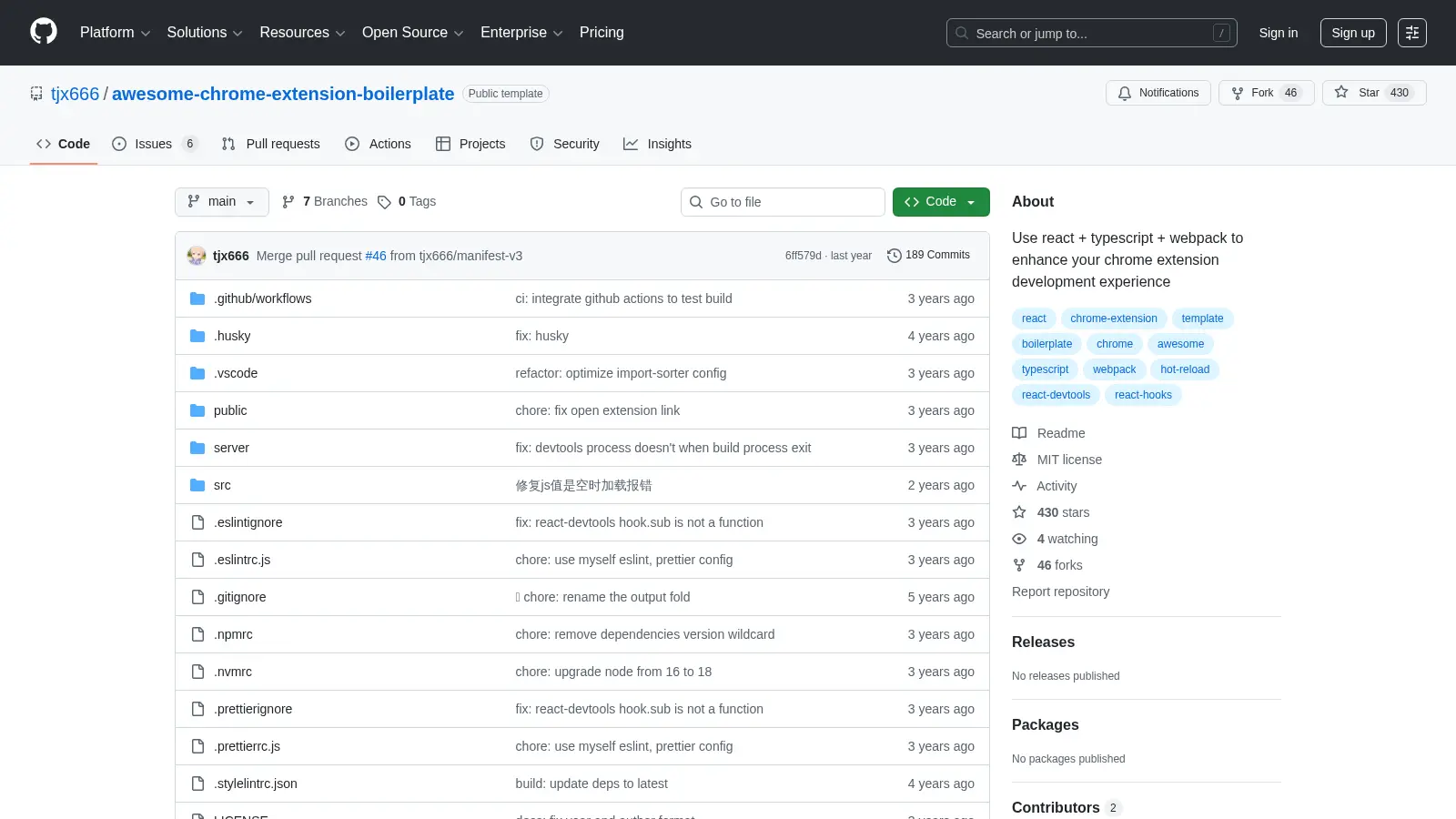
Task: Click the fork icon in Fork button
Action: coord(1238,93)
